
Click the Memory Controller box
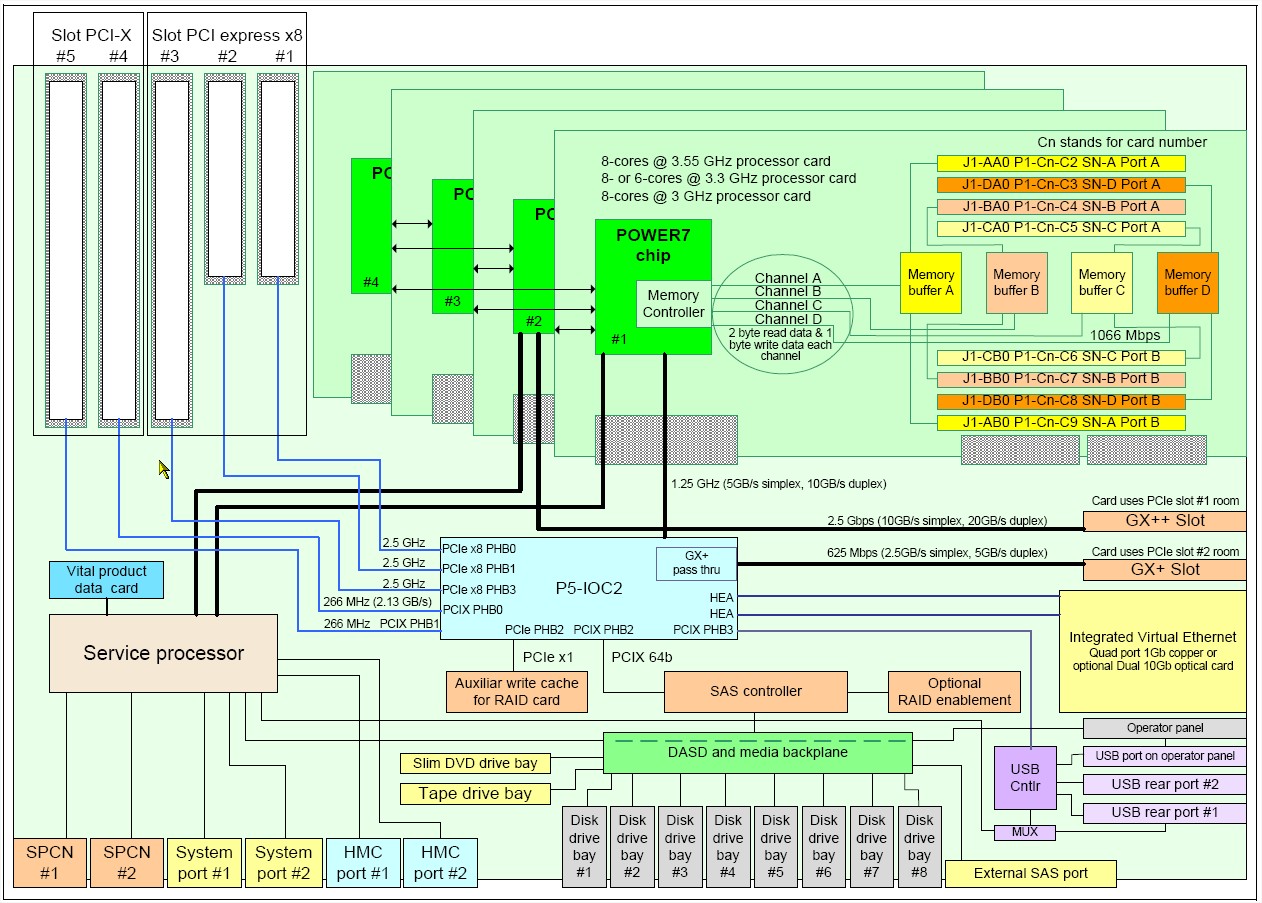(x=673, y=304)
